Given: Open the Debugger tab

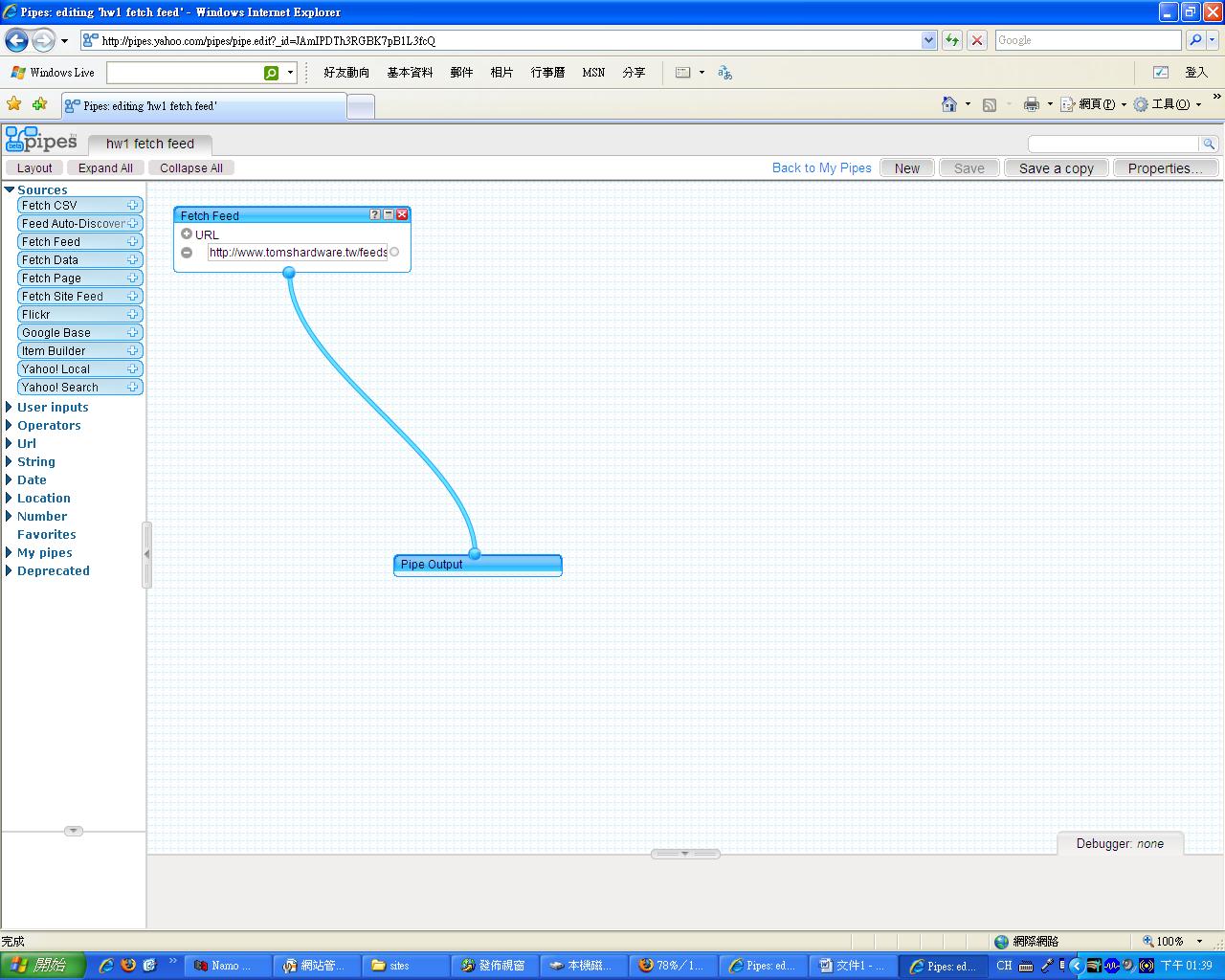Looking at the screenshot, I should tap(1120, 843).
